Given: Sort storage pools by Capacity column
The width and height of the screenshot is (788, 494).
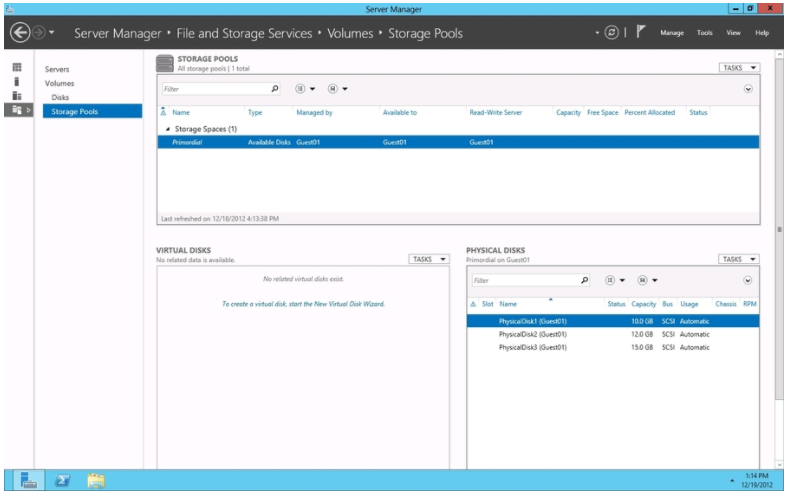Looking at the screenshot, I should [x=568, y=113].
